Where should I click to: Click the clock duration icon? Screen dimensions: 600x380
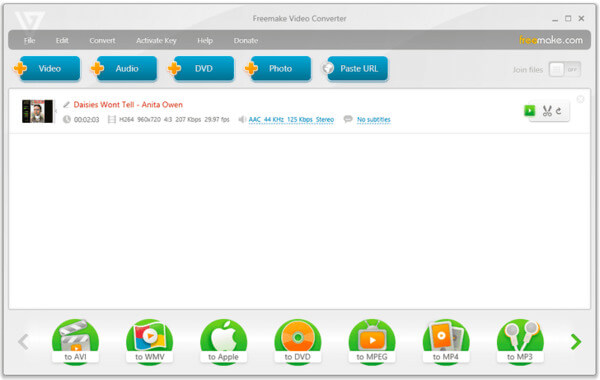67,119
